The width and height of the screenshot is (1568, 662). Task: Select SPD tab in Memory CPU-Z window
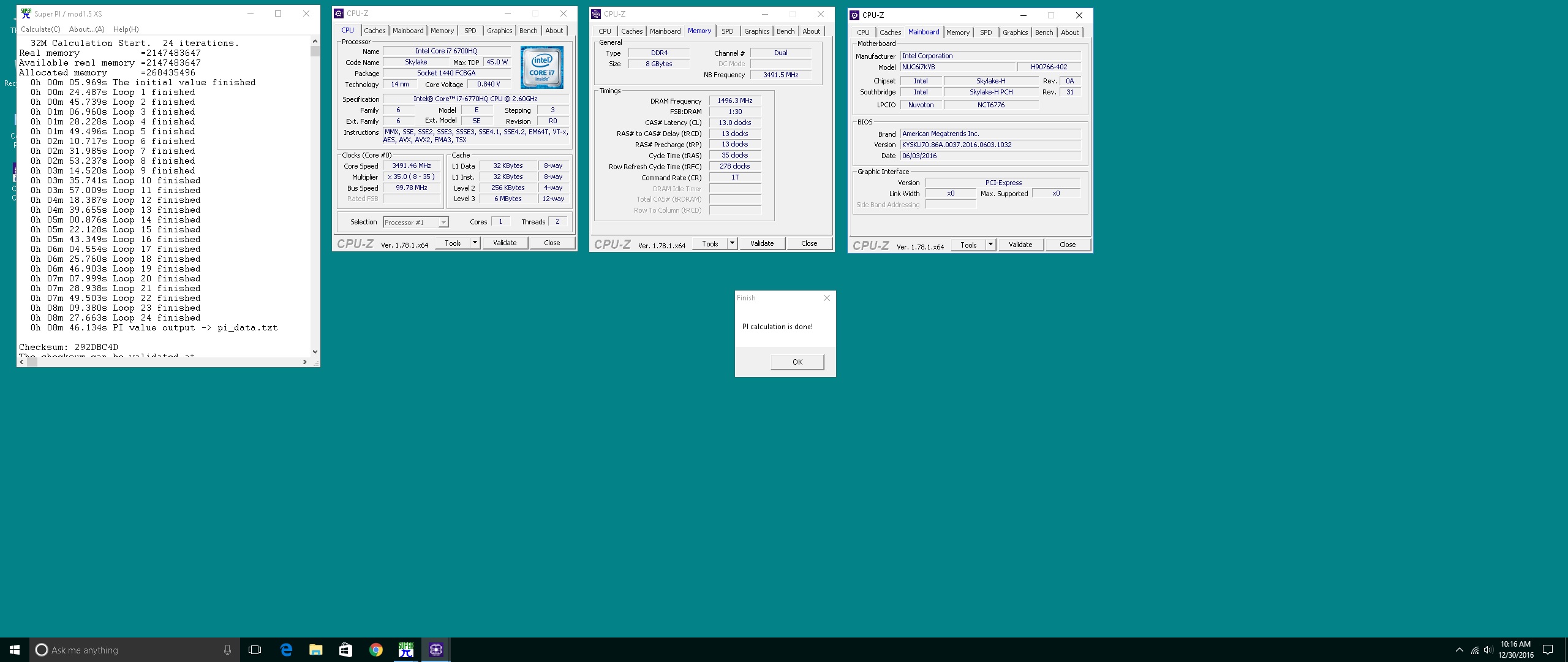(727, 31)
